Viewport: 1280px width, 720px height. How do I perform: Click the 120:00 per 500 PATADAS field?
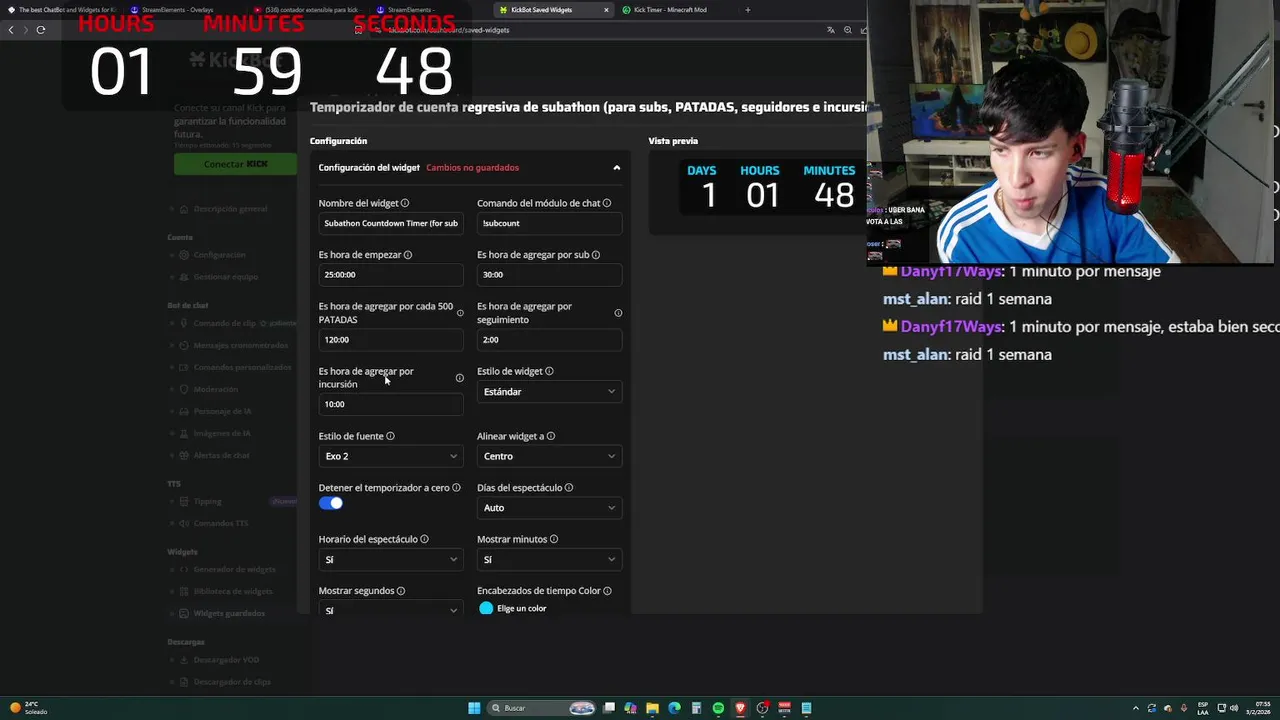pos(391,340)
